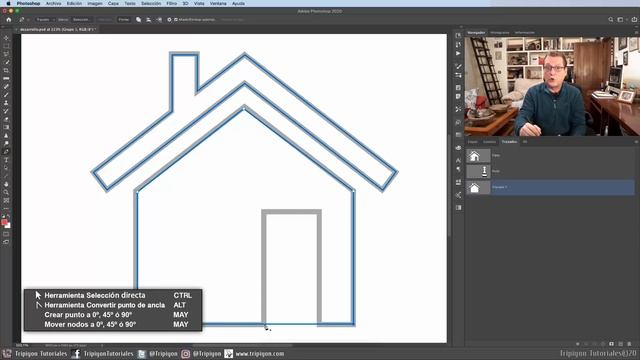
Task: Select the Gradient tool
Action: (6, 127)
